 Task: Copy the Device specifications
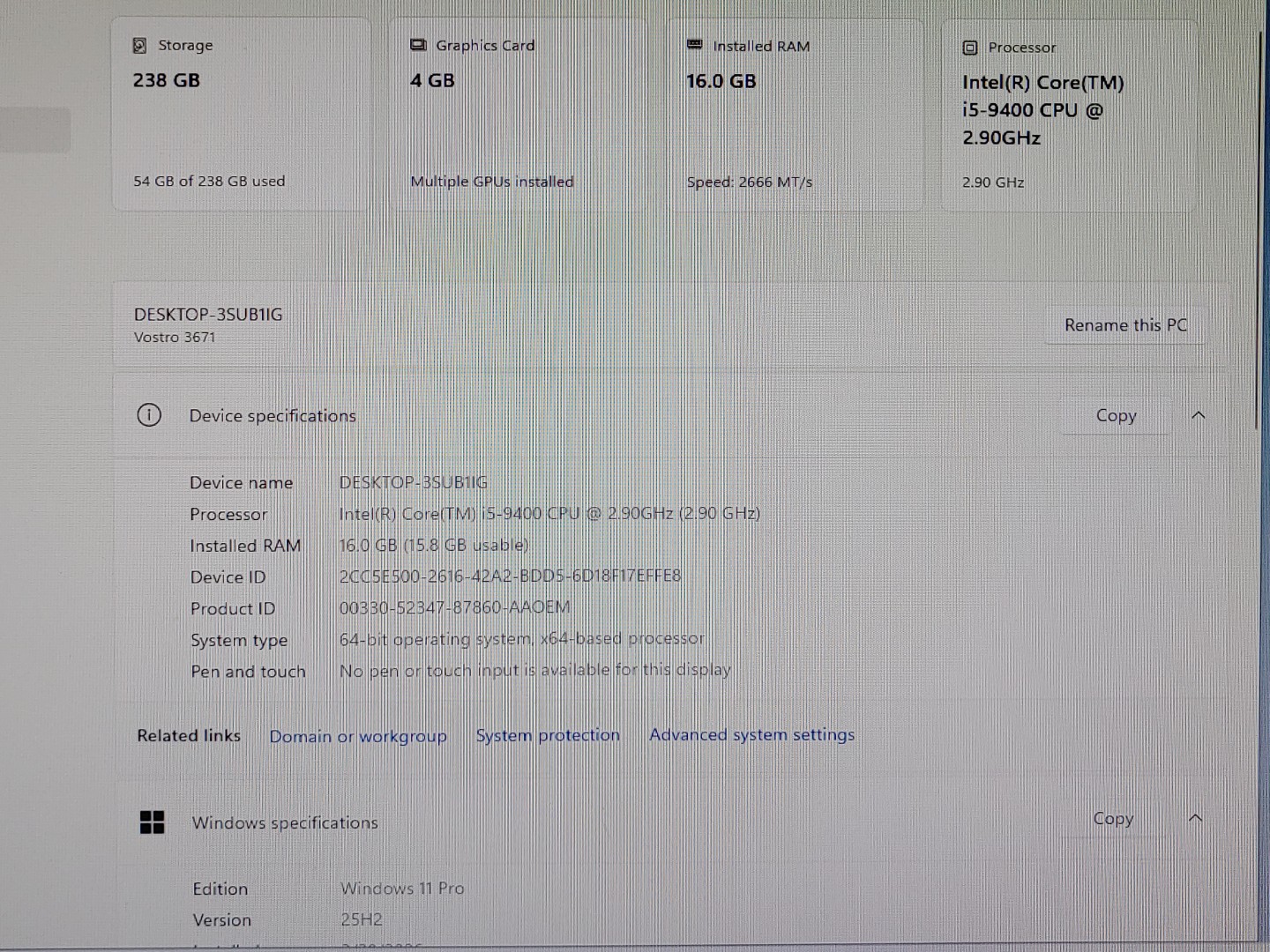pos(1117,415)
